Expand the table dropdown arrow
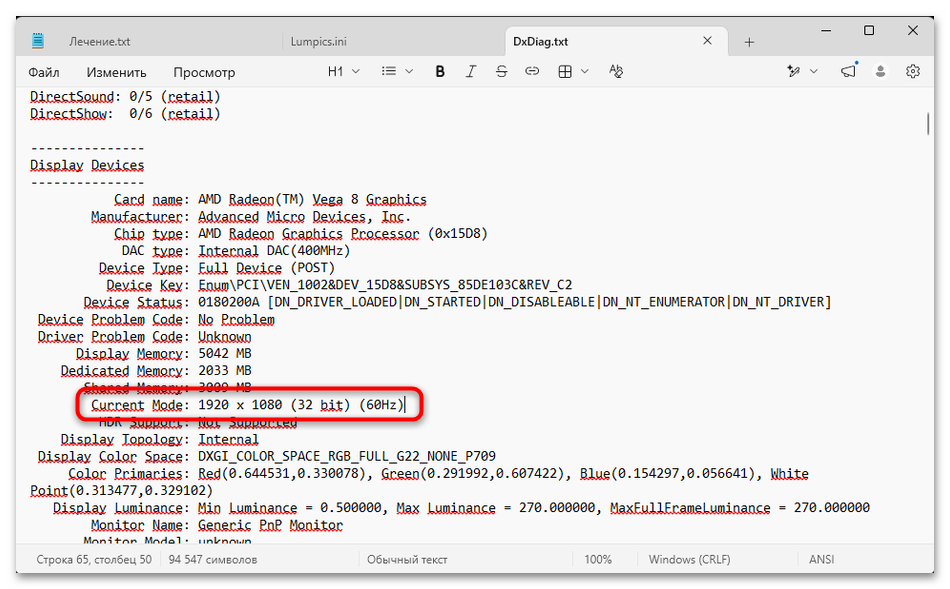 [585, 72]
